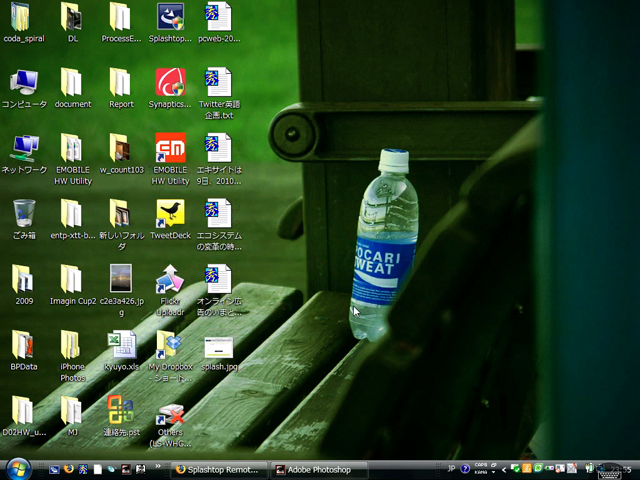The height and width of the screenshot is (480, 640).
Task: Open the w_count103 folder
Action: (x=121, y=148)
